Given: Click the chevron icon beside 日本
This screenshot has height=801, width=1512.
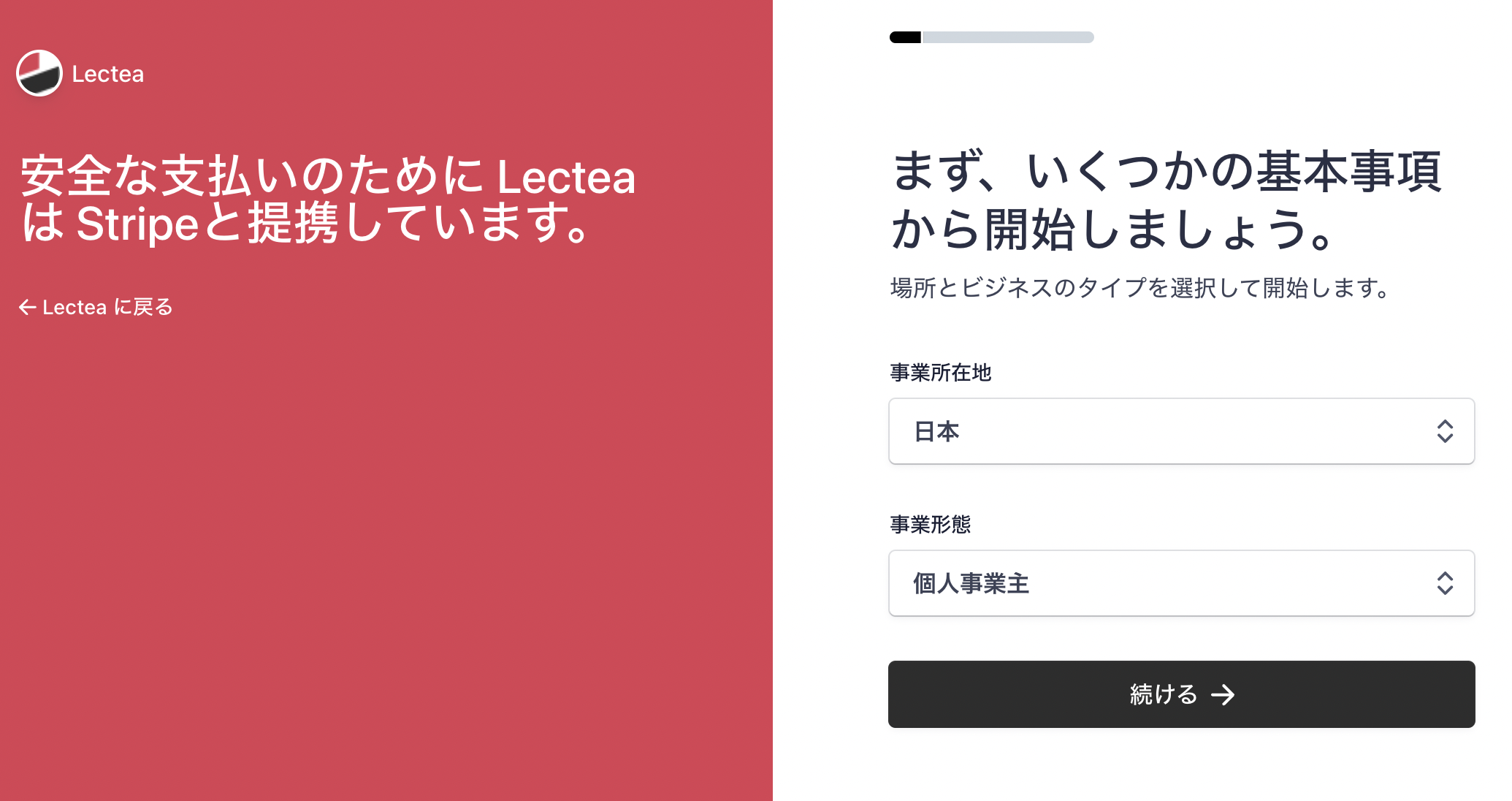Looking at the screenshot, I should (x=1444, y=432).
